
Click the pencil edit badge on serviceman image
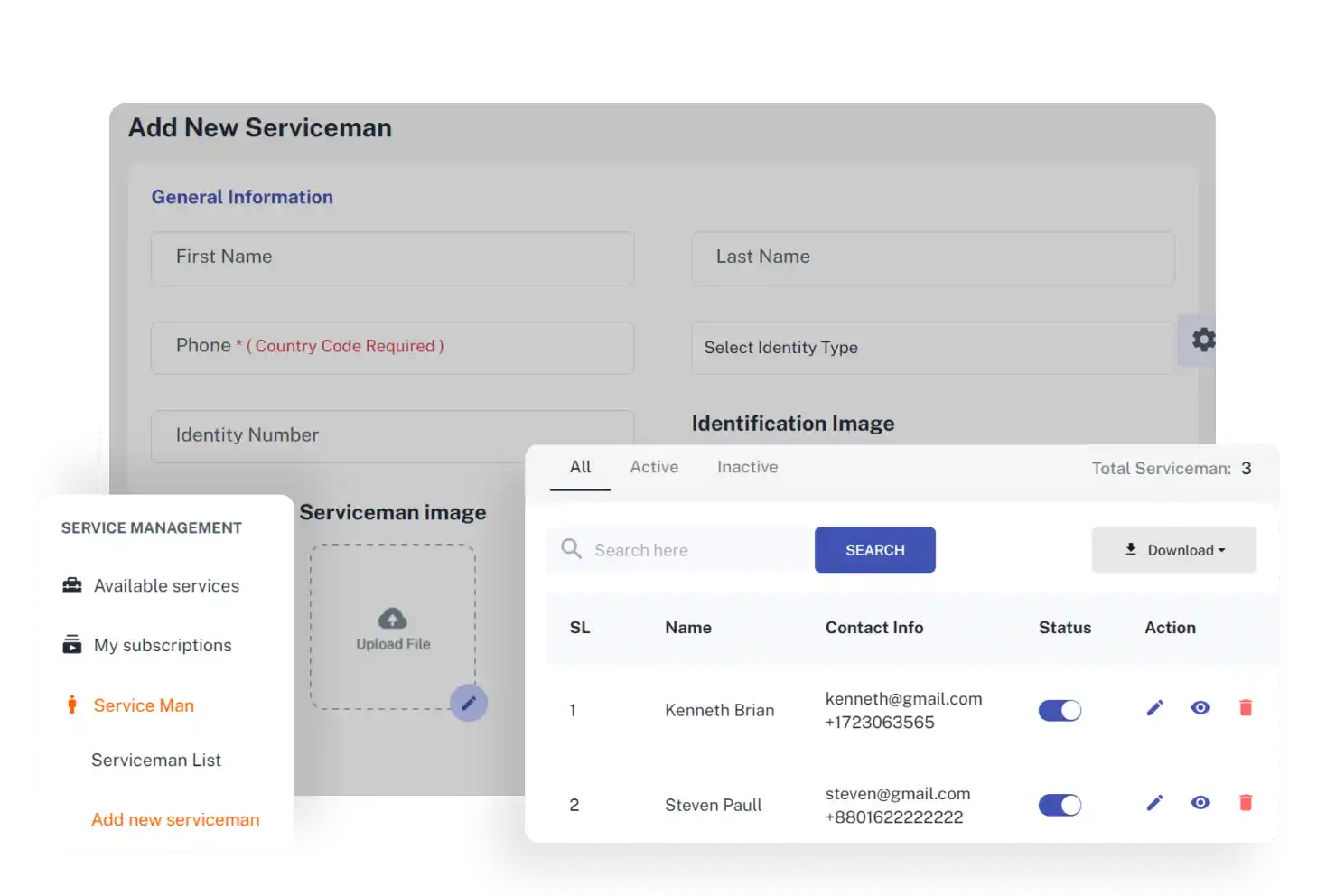tap(469, 703)
